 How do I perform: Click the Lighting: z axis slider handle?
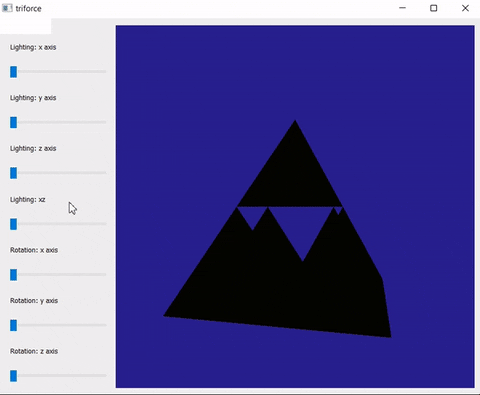[x=13, y=173]
